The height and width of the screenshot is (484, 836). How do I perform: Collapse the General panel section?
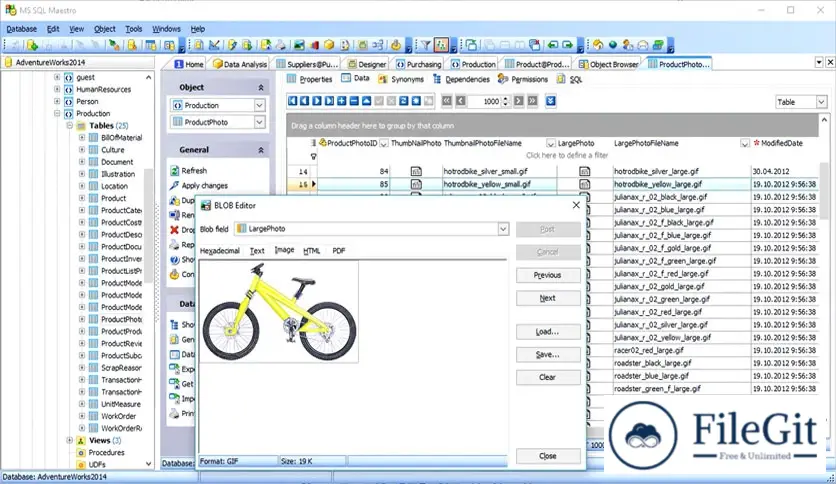(261, 150)
